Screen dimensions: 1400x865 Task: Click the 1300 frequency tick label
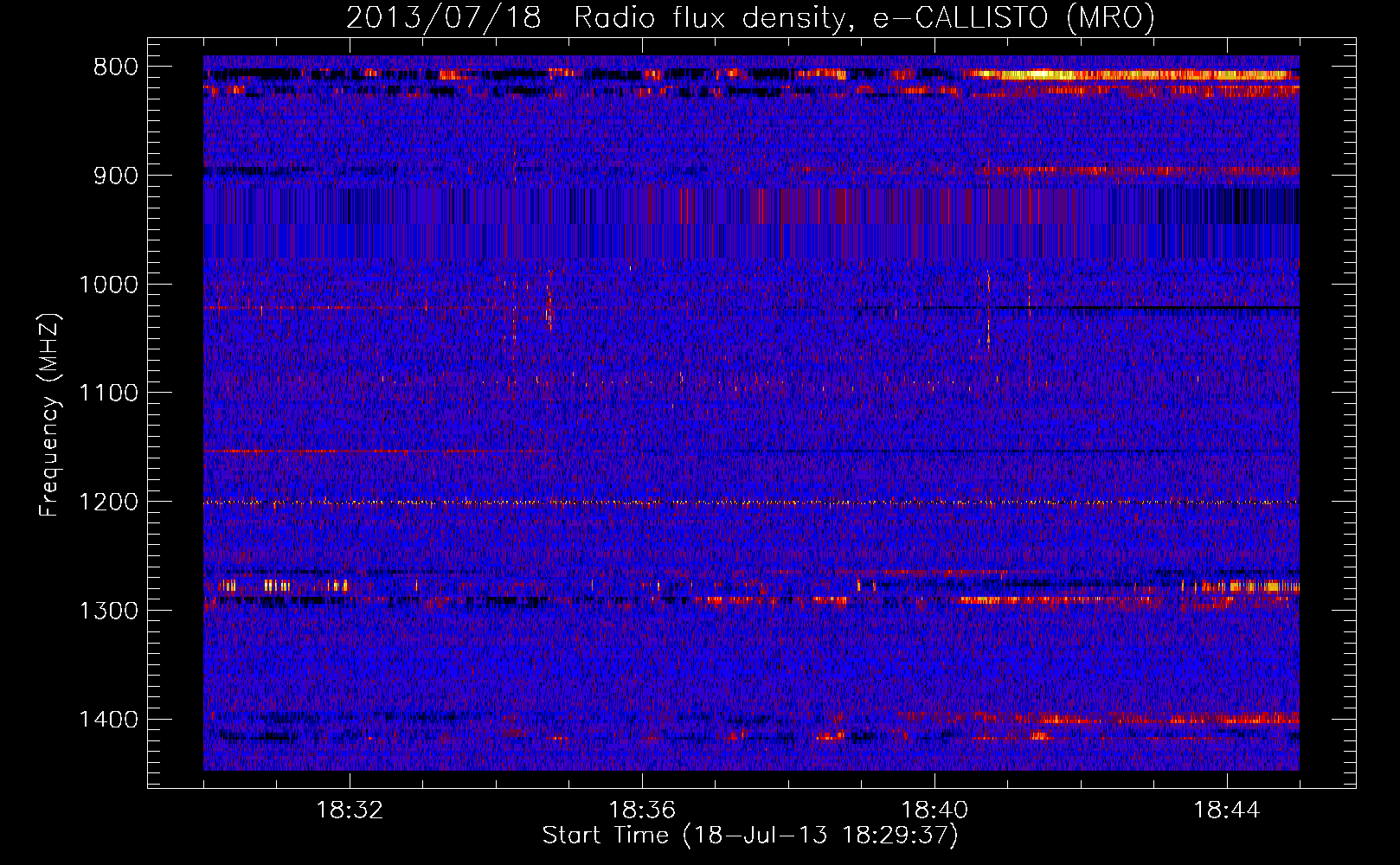click(108, 611)
